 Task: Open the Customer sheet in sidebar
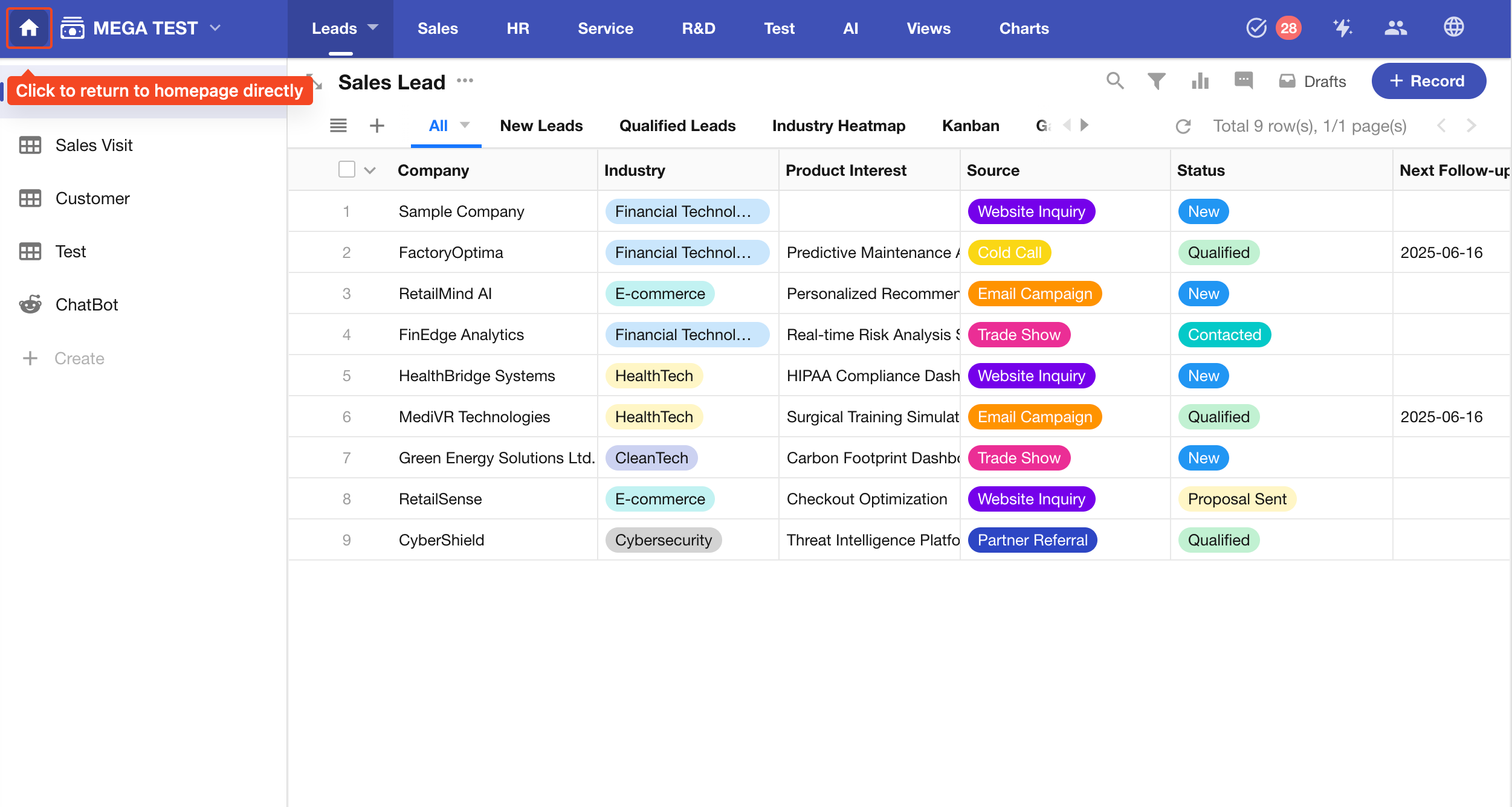pyautogui.click(x=92, y=198)
